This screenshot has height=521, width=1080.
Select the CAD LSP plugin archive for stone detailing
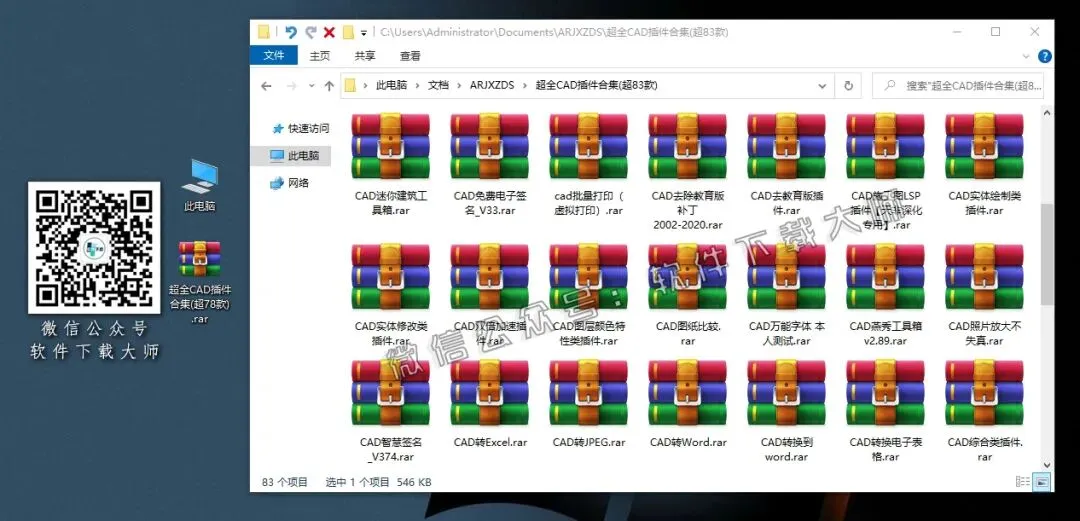[885, 172]
